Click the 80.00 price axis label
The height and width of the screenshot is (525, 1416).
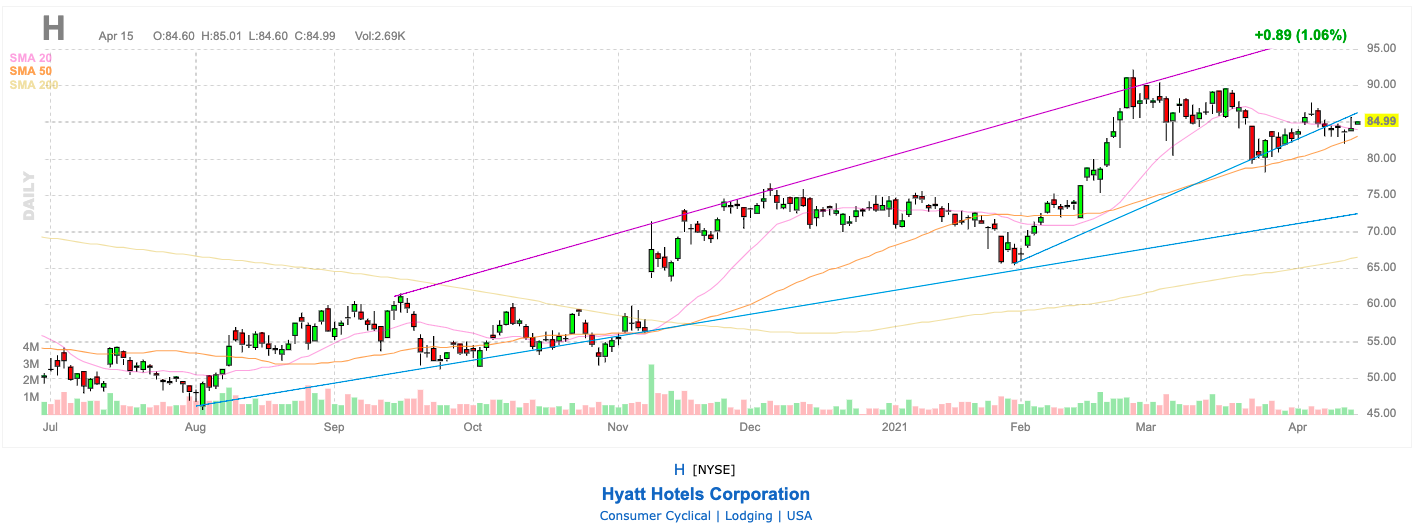tap(1382, 158)
